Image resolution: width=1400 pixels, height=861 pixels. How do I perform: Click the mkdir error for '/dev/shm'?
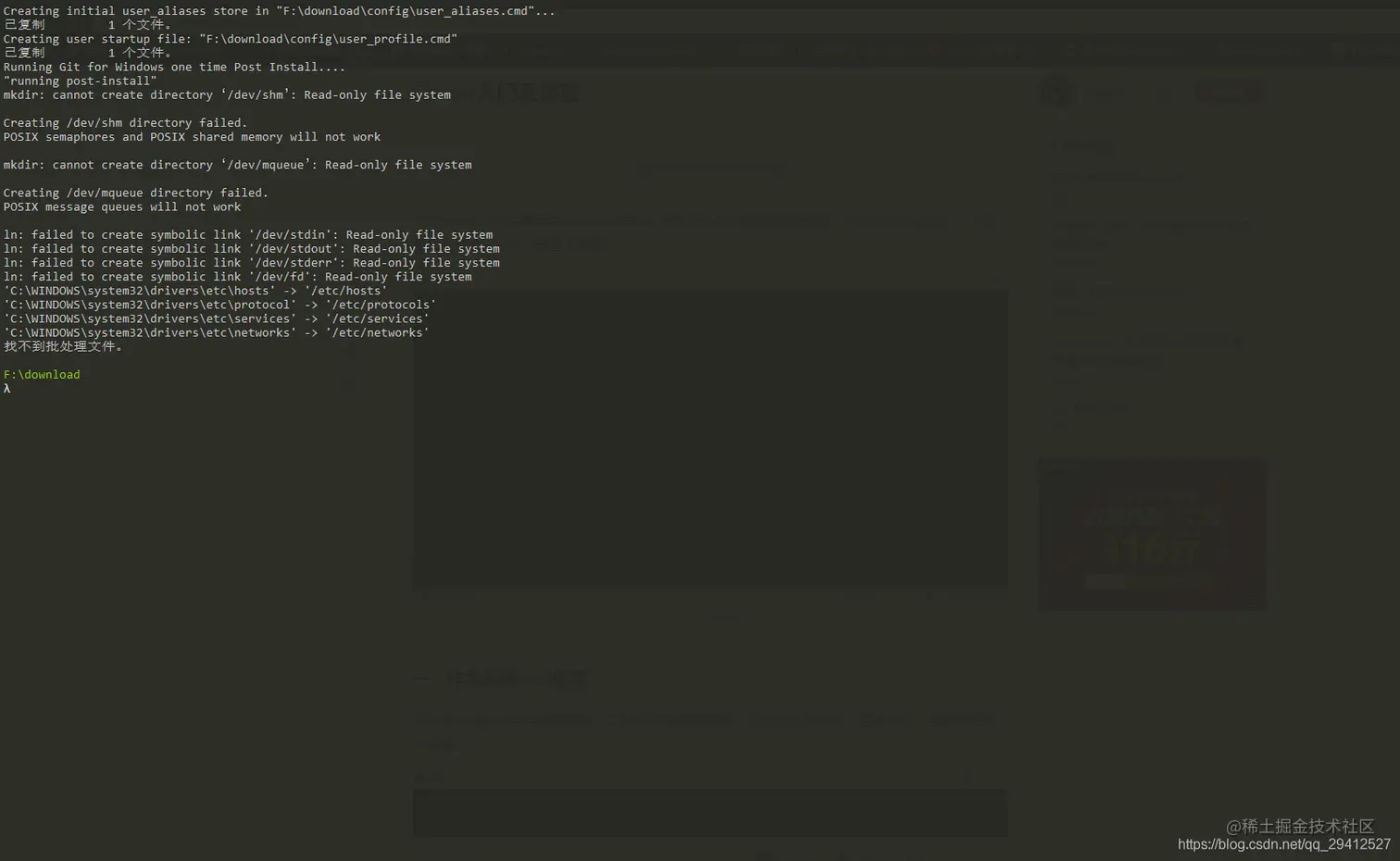point(227,94)
